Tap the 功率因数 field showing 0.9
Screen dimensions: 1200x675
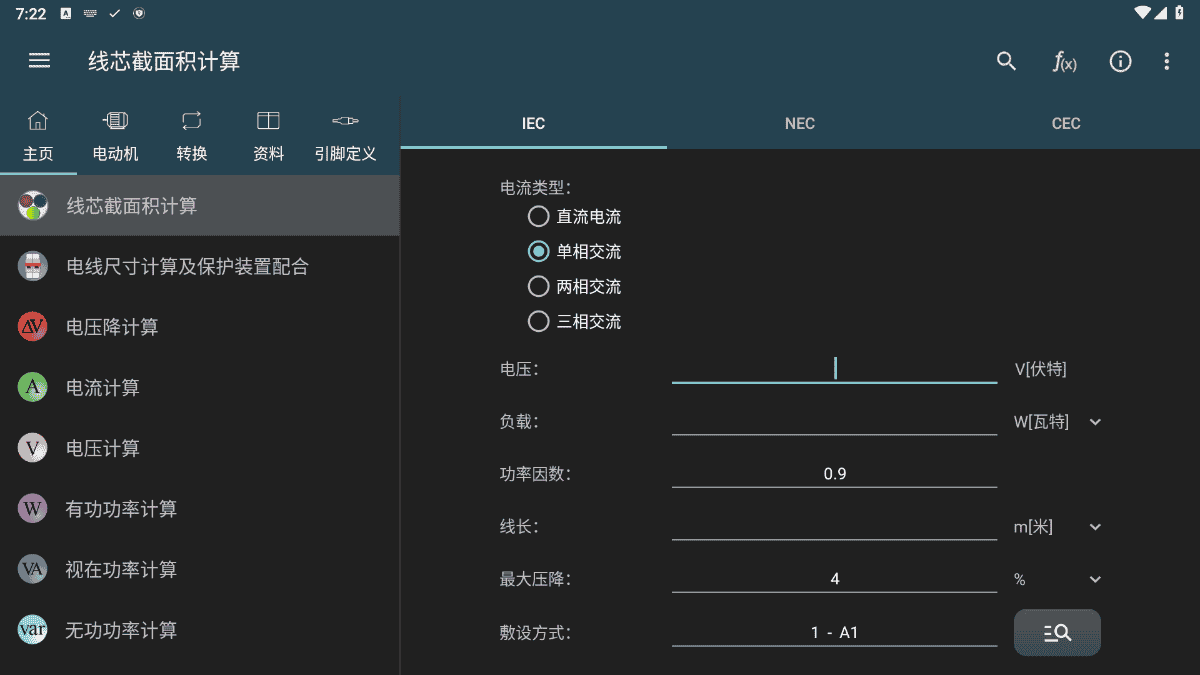[834, 474]
